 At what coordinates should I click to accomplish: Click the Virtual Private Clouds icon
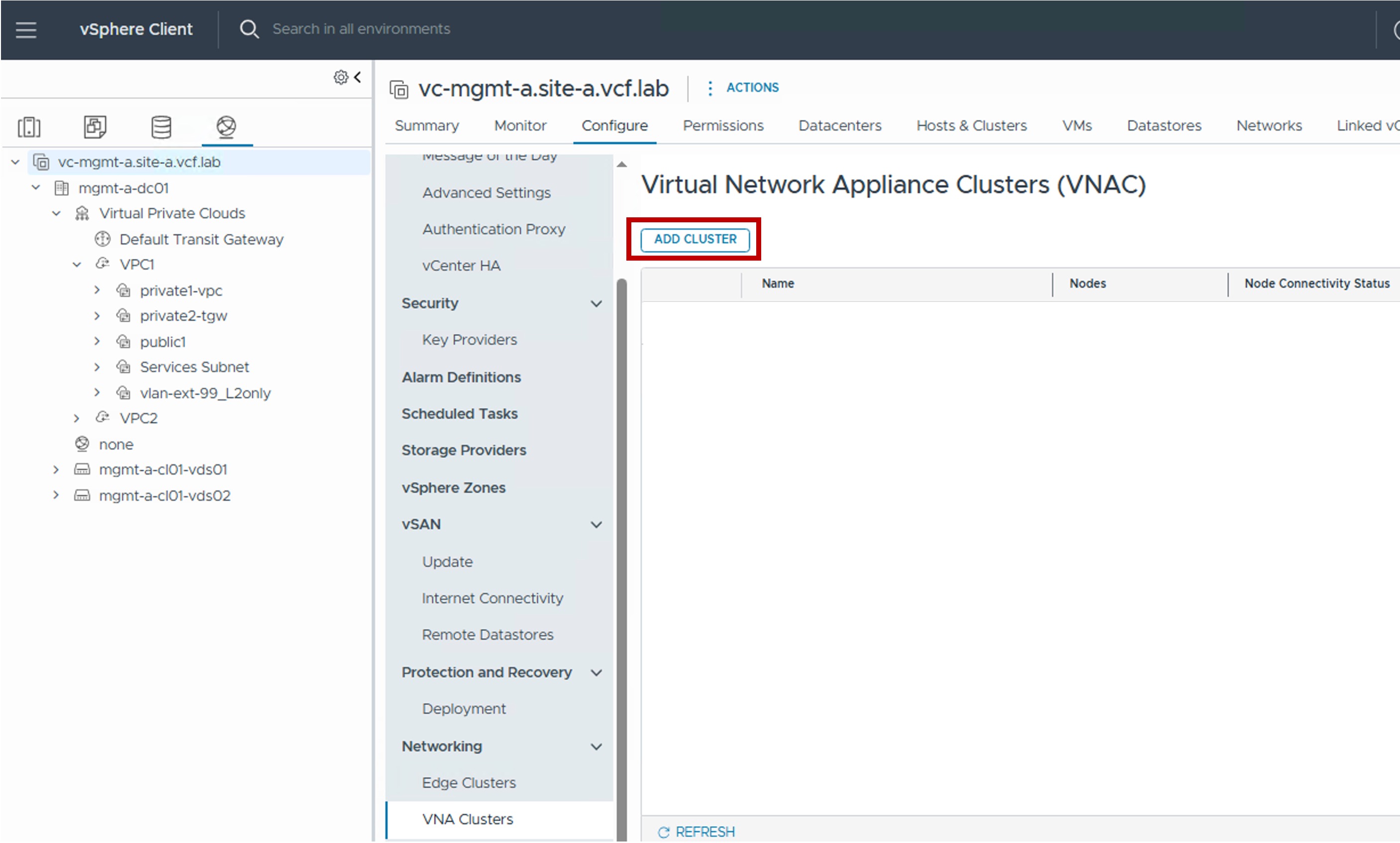(x=82, y=213)
